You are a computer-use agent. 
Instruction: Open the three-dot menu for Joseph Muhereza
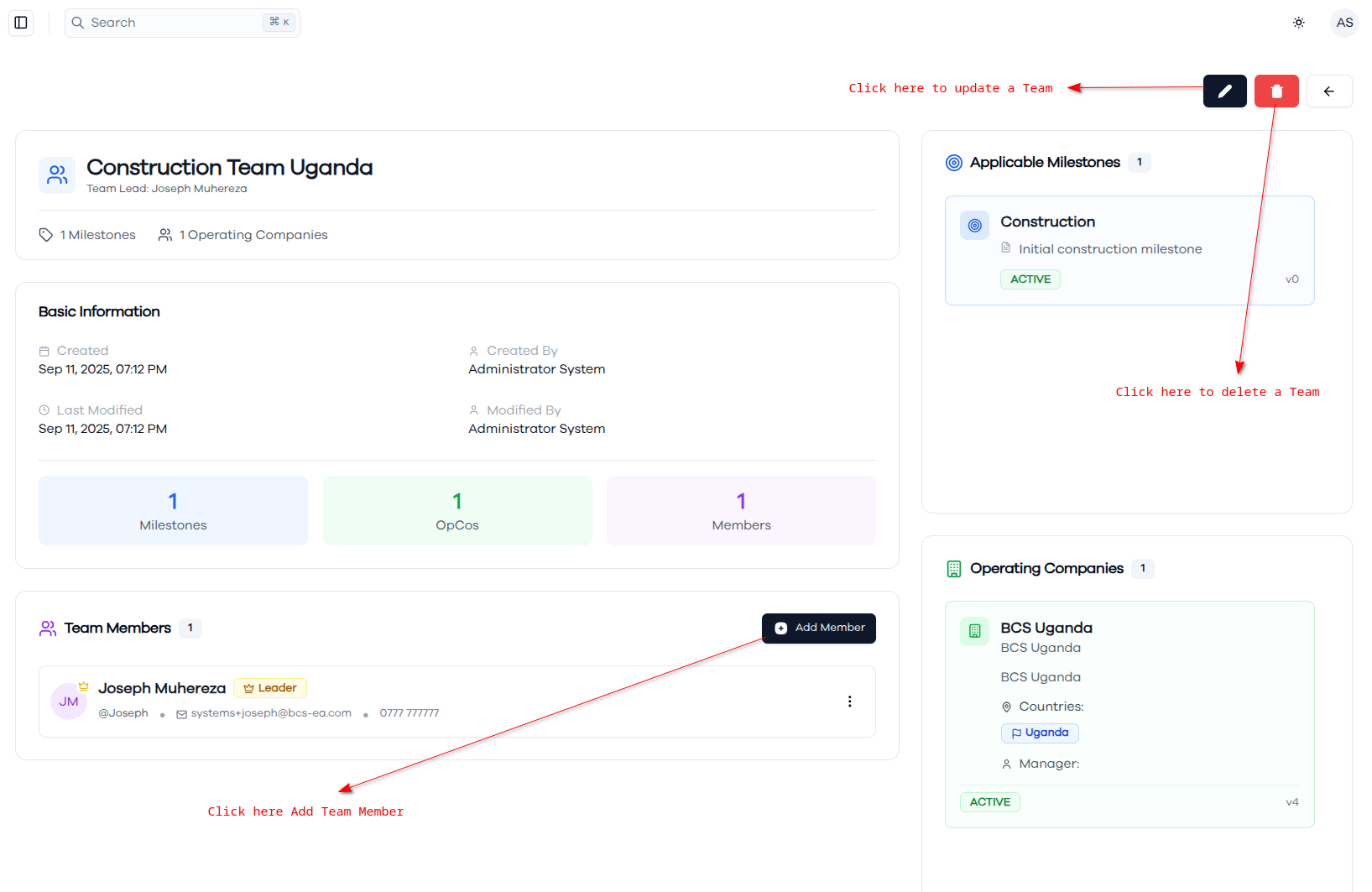[x=849, y=702]
